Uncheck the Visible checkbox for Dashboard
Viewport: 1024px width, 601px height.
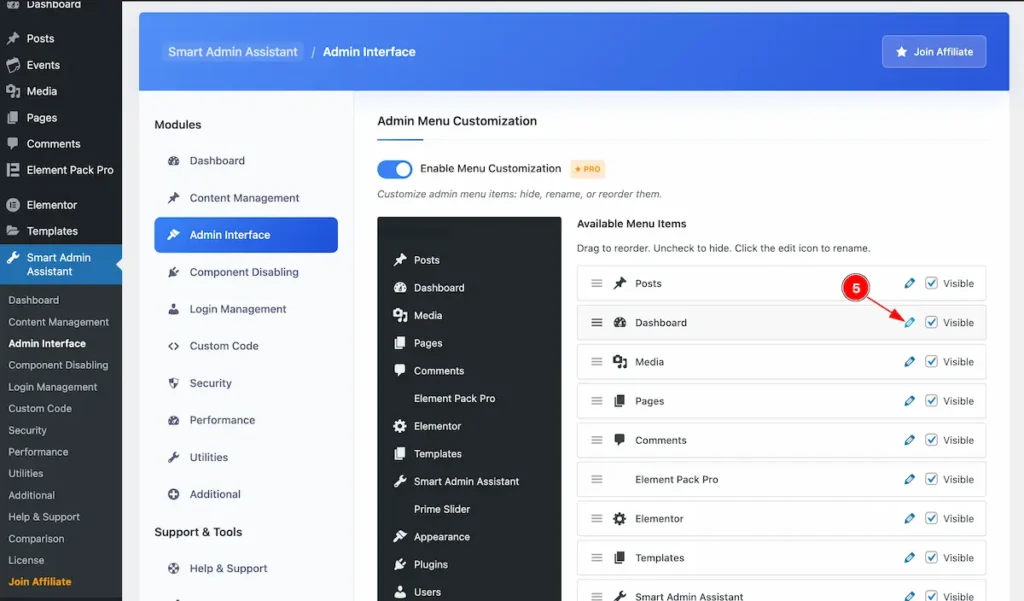931,322
